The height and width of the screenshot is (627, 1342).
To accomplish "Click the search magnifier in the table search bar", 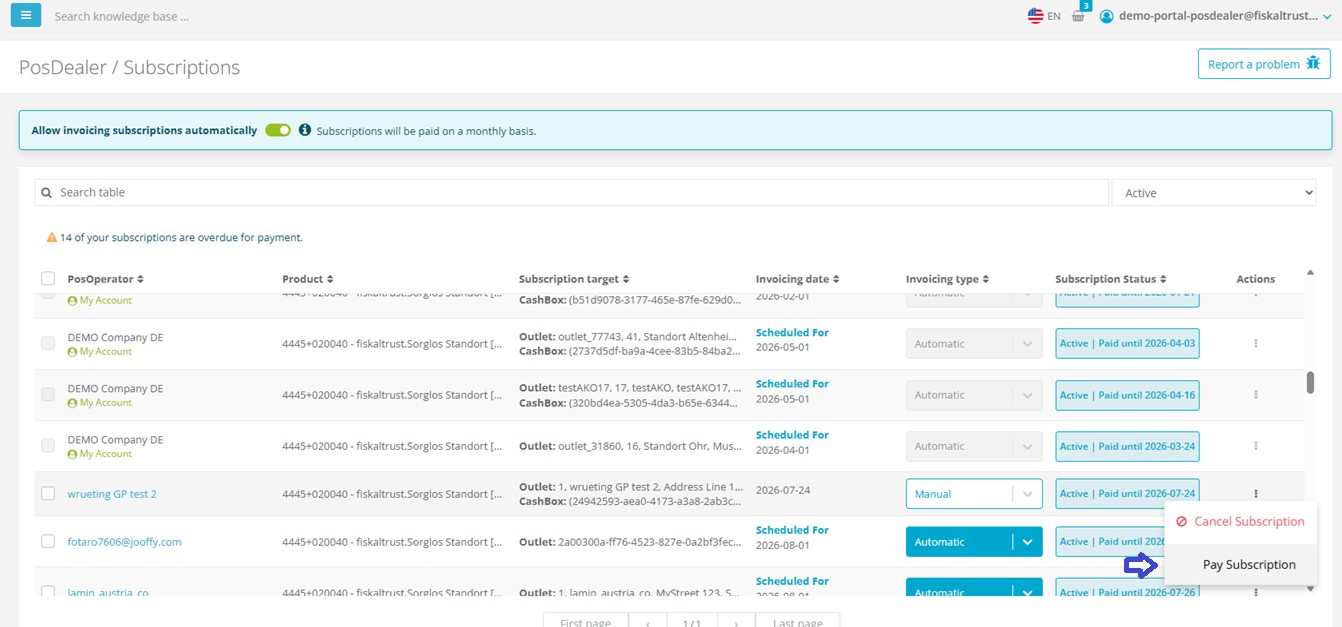I will [x=46, y=191].
